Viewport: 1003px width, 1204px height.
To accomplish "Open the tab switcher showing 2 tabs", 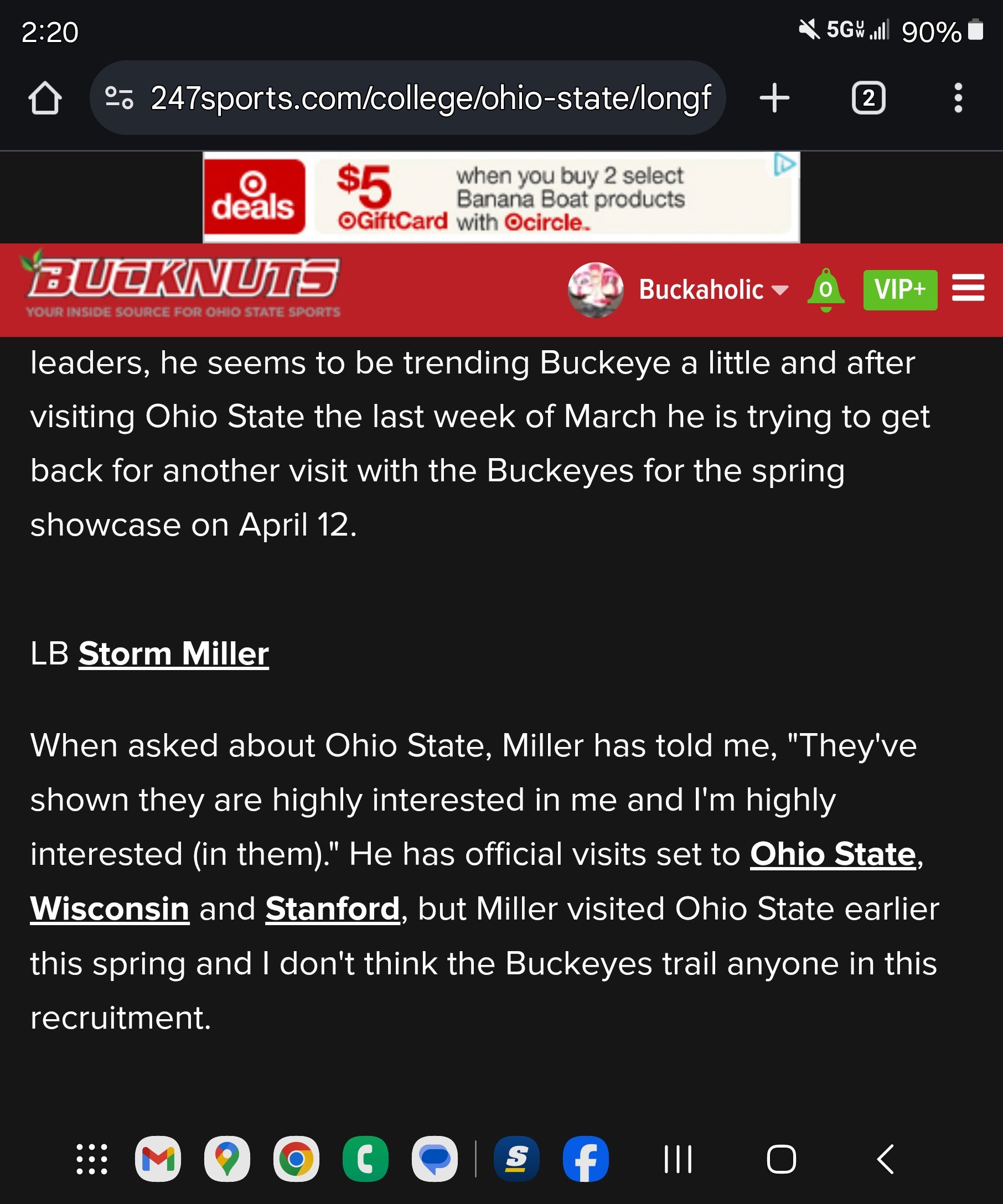I will 868,98.
